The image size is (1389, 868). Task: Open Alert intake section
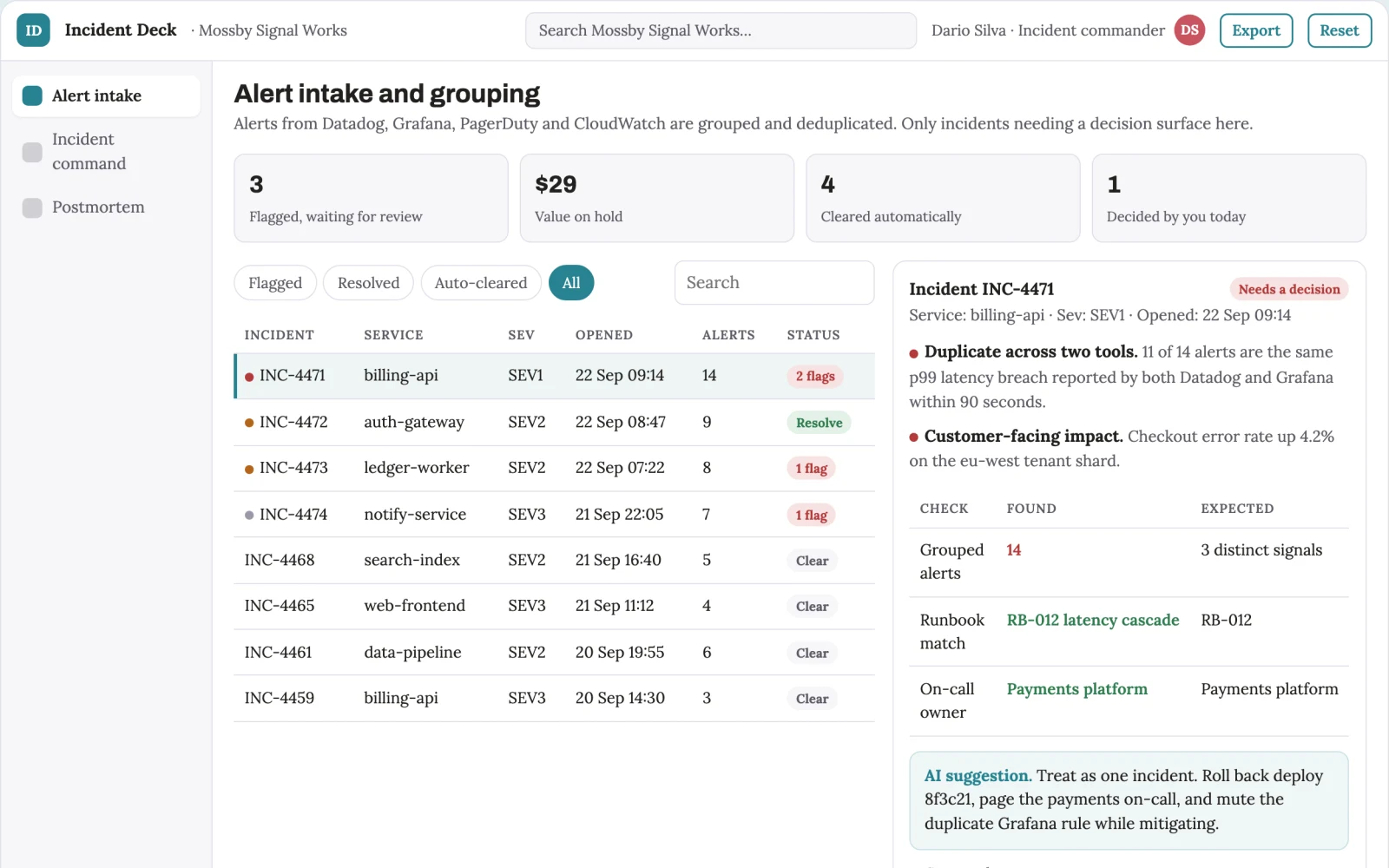click(x=106, y=95)
